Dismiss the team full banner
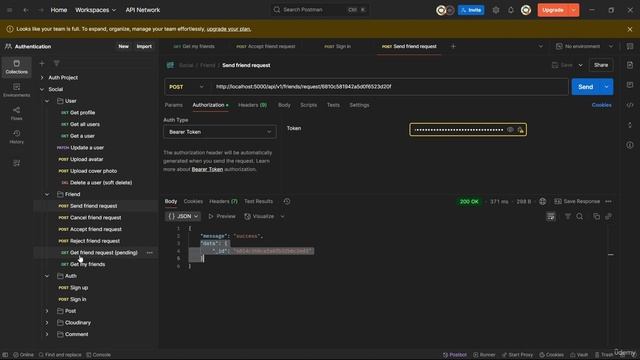 (630, 29)
